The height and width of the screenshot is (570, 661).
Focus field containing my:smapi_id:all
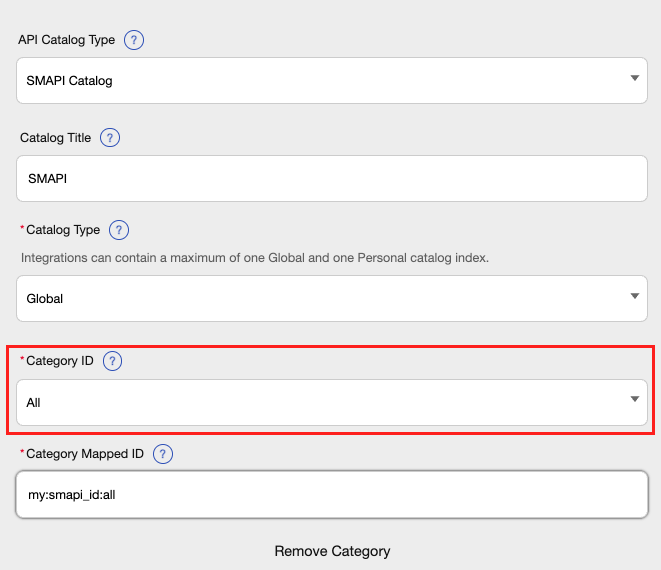[x=332, y=495]
